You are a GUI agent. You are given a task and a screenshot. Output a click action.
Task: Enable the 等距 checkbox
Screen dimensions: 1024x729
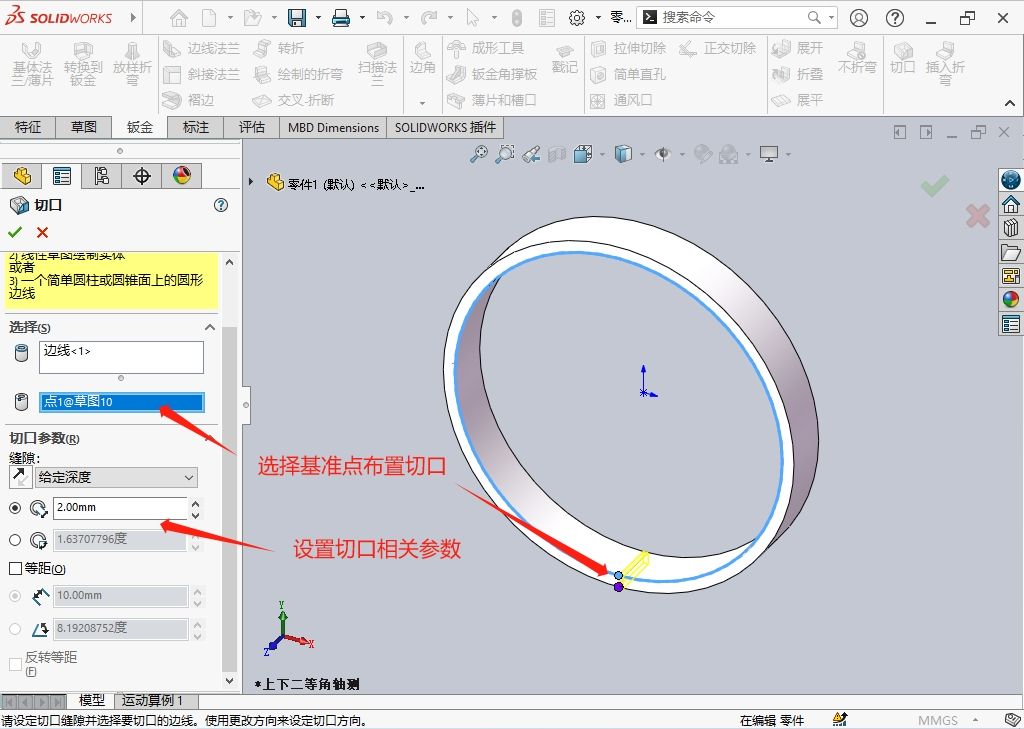(x=15, y=568)
